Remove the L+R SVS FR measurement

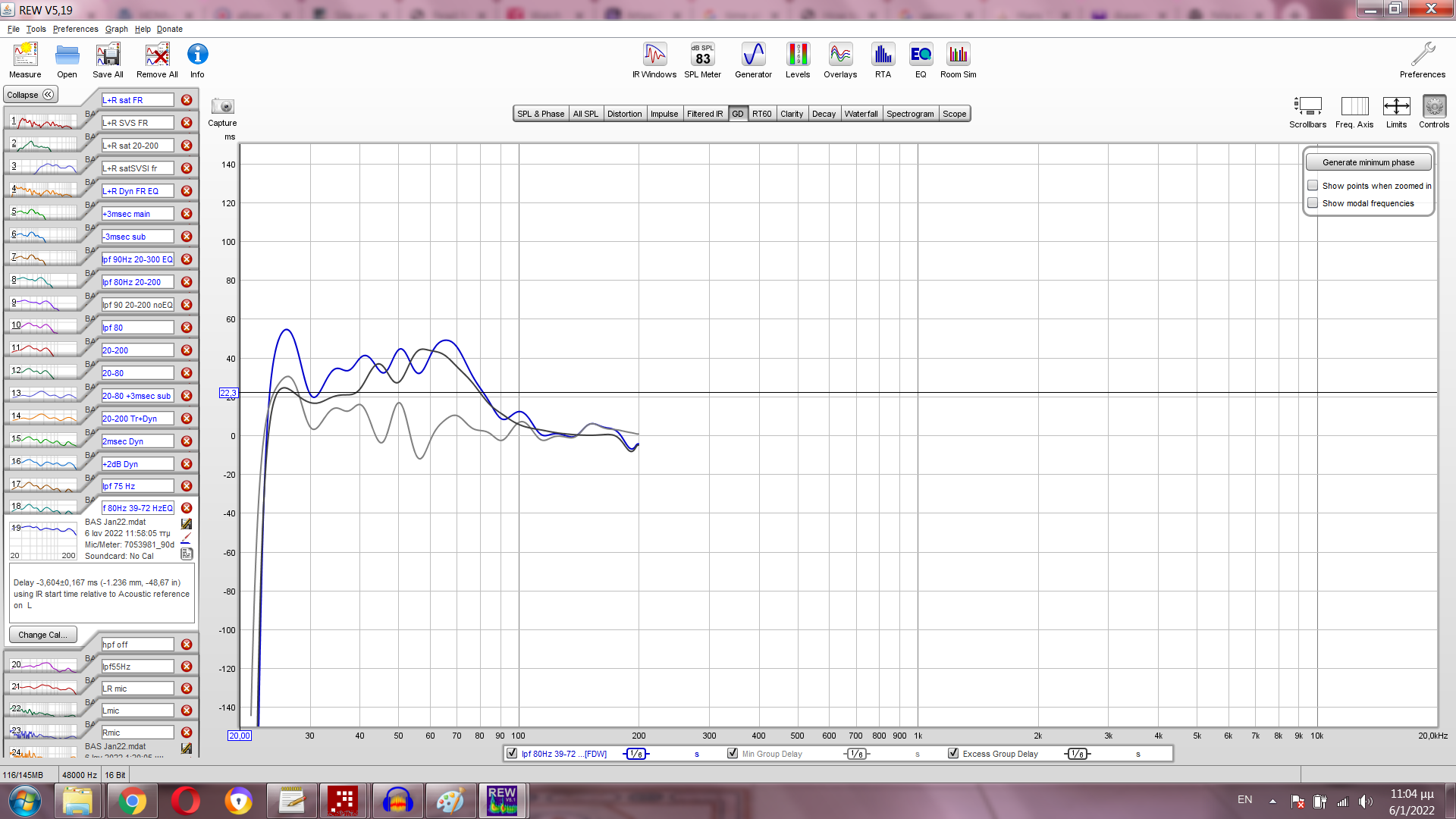187,123
